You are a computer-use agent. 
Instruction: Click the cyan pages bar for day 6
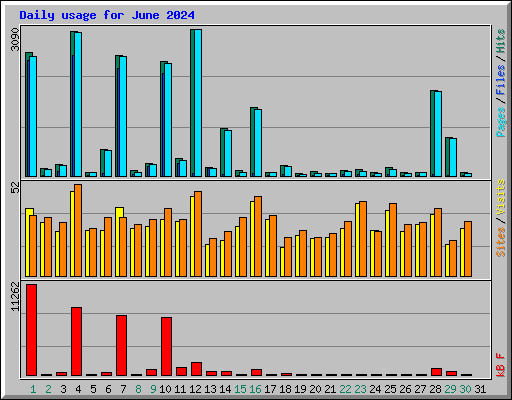(108, 163)
